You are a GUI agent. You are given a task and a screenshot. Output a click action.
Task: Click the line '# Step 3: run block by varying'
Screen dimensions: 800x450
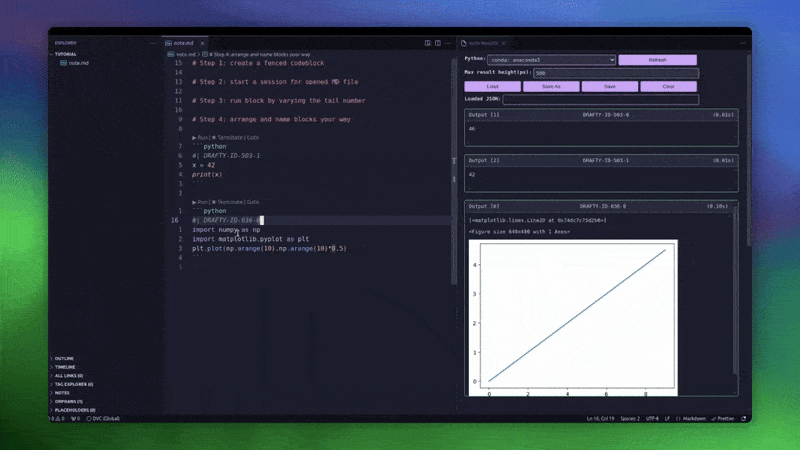pyautogui.click(x=279, y=101)
